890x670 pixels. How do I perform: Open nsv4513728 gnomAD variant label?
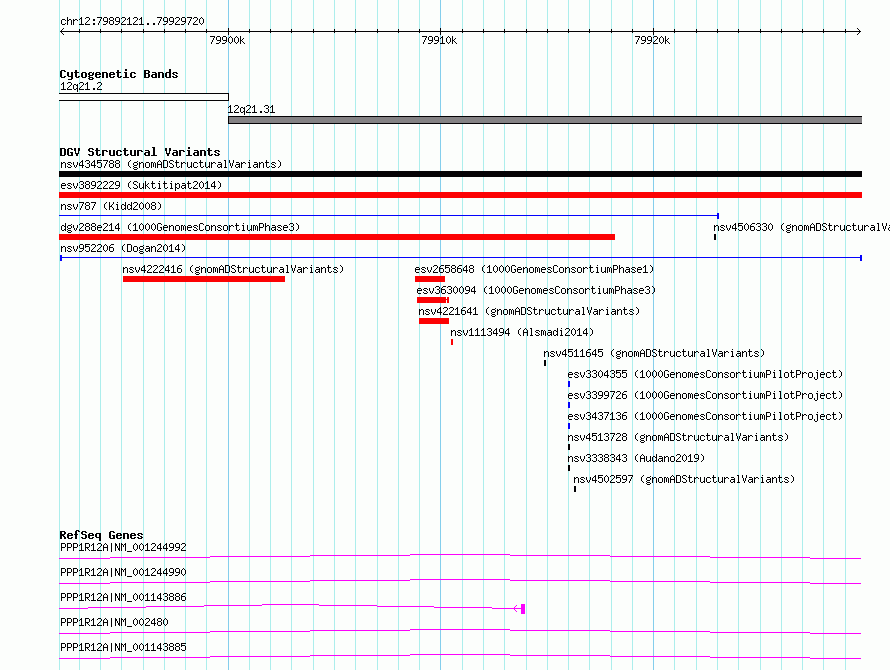pyautogui.click(x=678, y=437)
